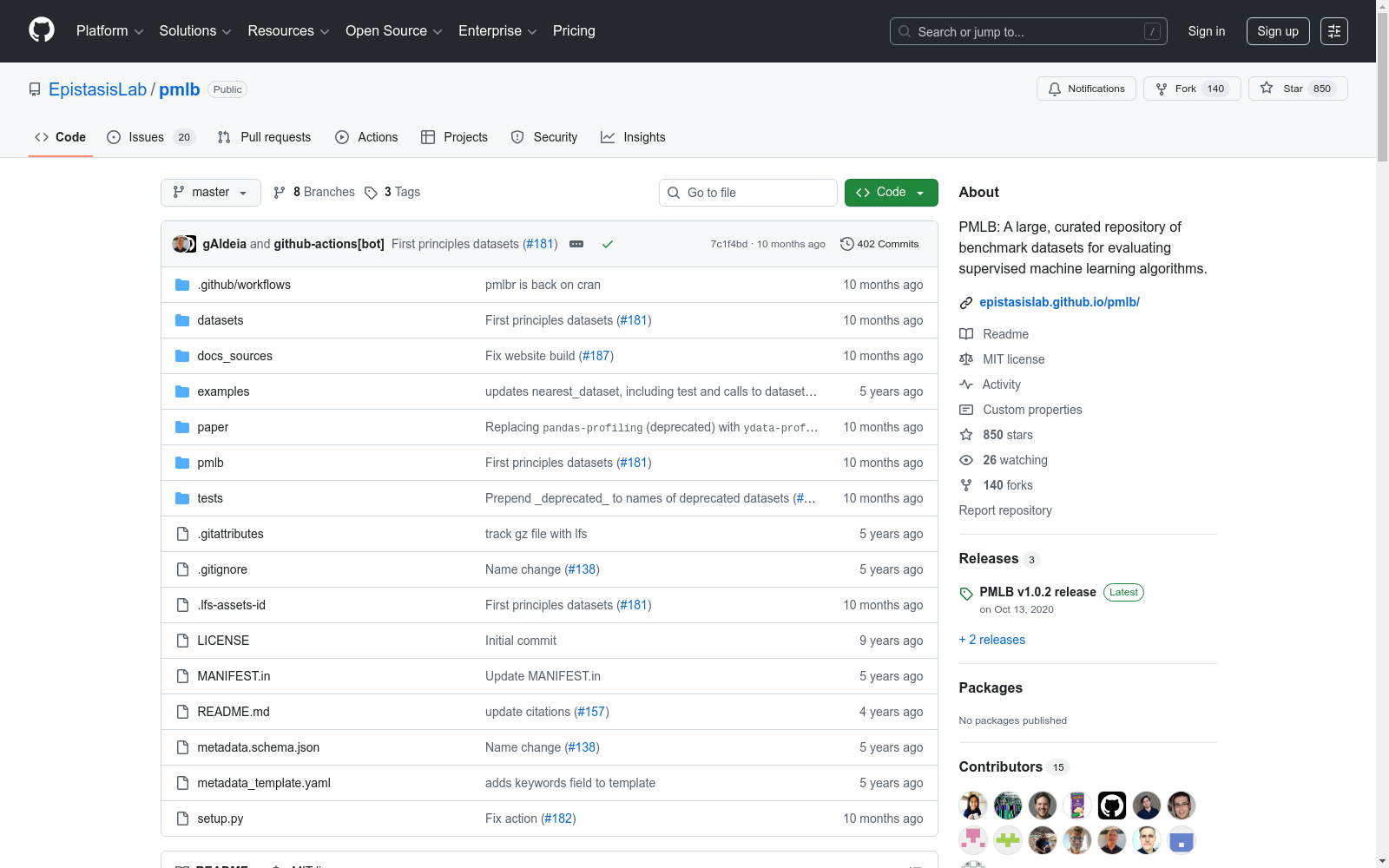This screenshot has width=1389, height=868.
Task: Open the global navigation settings icon
Action: tap(1334, 31)
